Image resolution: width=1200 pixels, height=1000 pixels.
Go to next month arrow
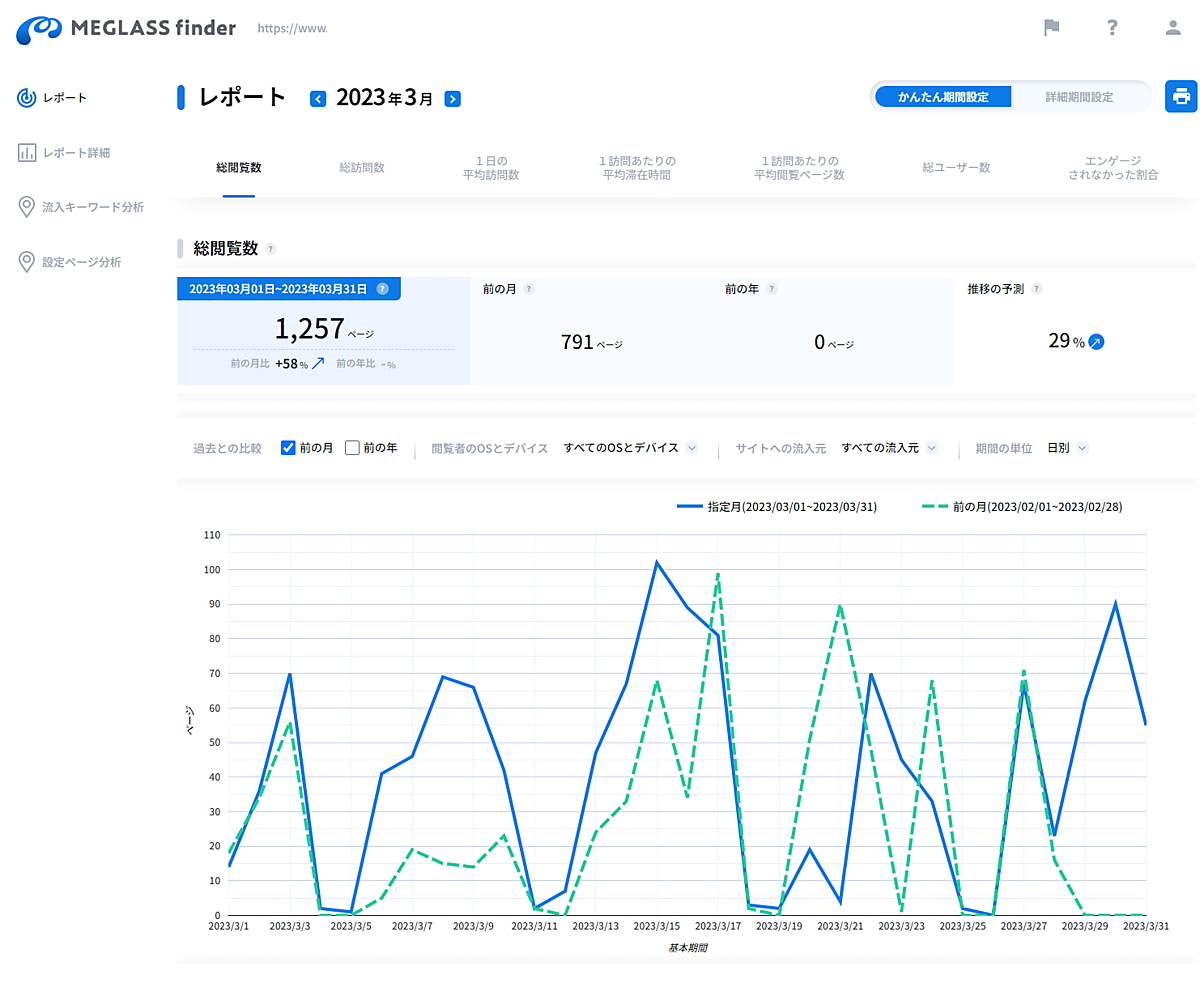[452, 99]
